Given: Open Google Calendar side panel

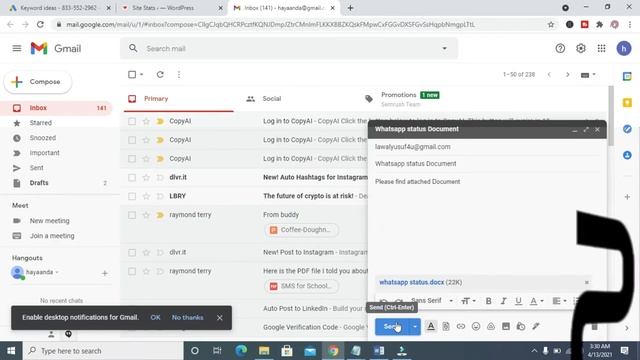Looking at the screenshot, I should (x=627, y=76).
